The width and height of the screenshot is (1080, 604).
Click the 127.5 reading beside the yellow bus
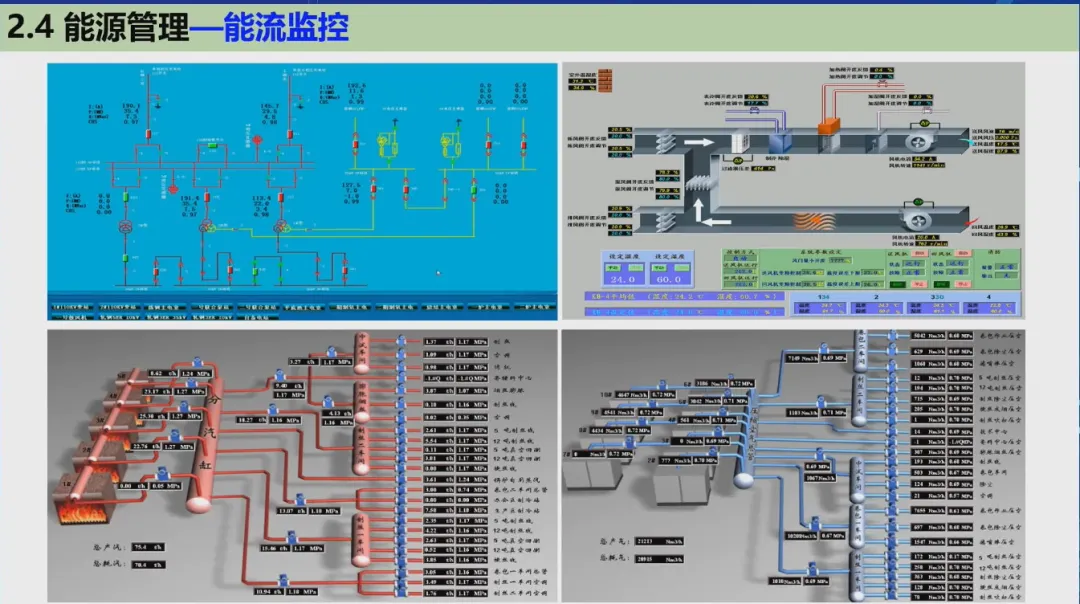click(351, 185)
